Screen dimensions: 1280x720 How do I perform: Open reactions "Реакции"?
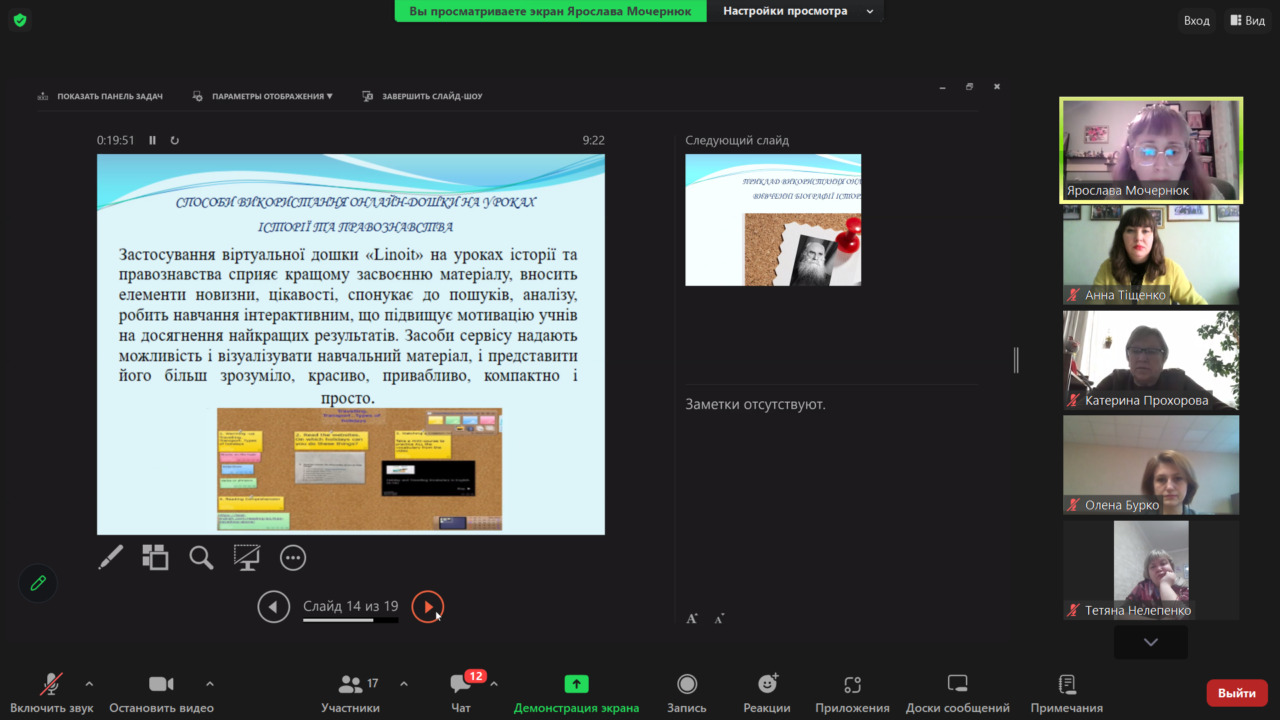point(767,693)
